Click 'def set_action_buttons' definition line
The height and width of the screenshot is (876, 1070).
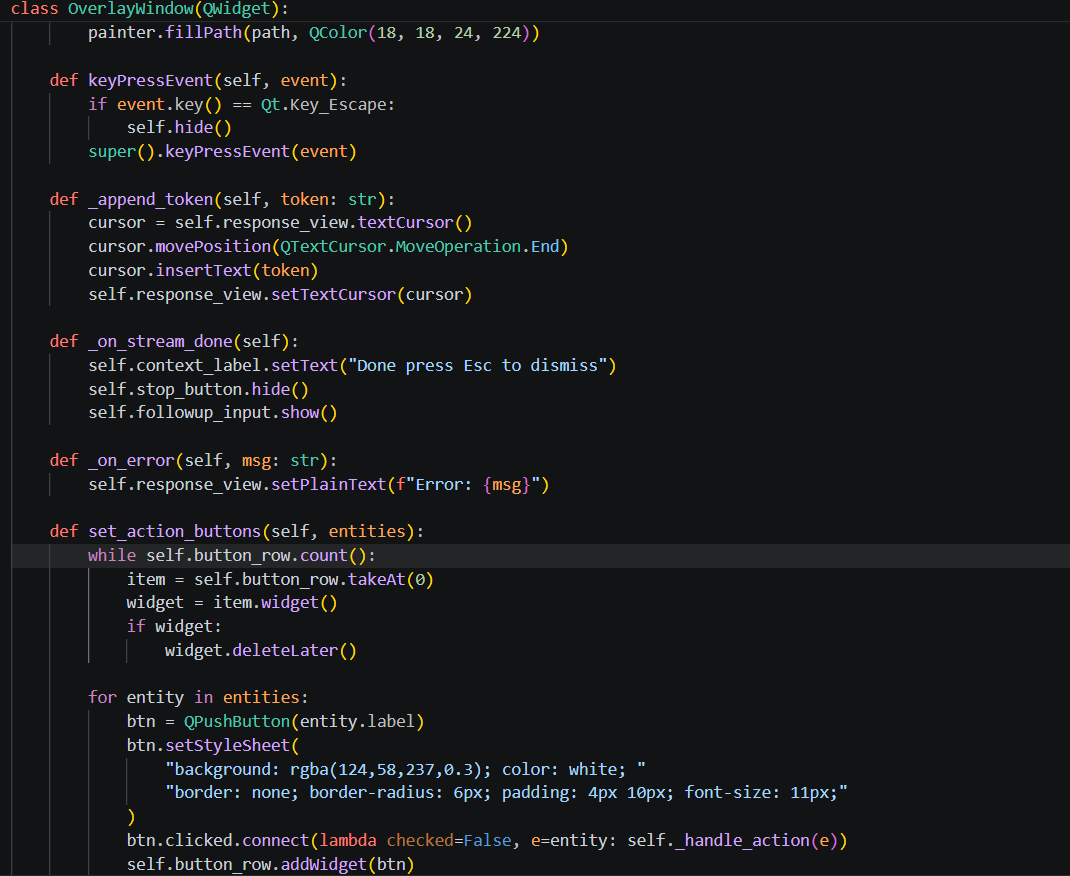pos(236,531)
